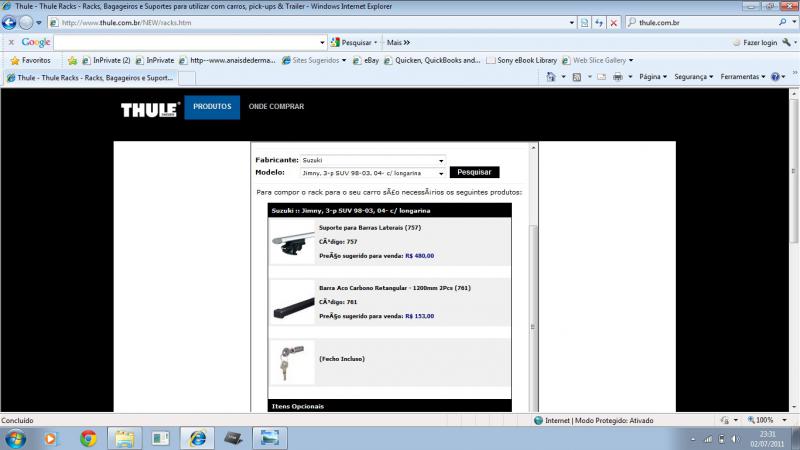Click the page vertical scrollbar thumb
The width and height of the screenshot is (800, 450).
point(793,171)
